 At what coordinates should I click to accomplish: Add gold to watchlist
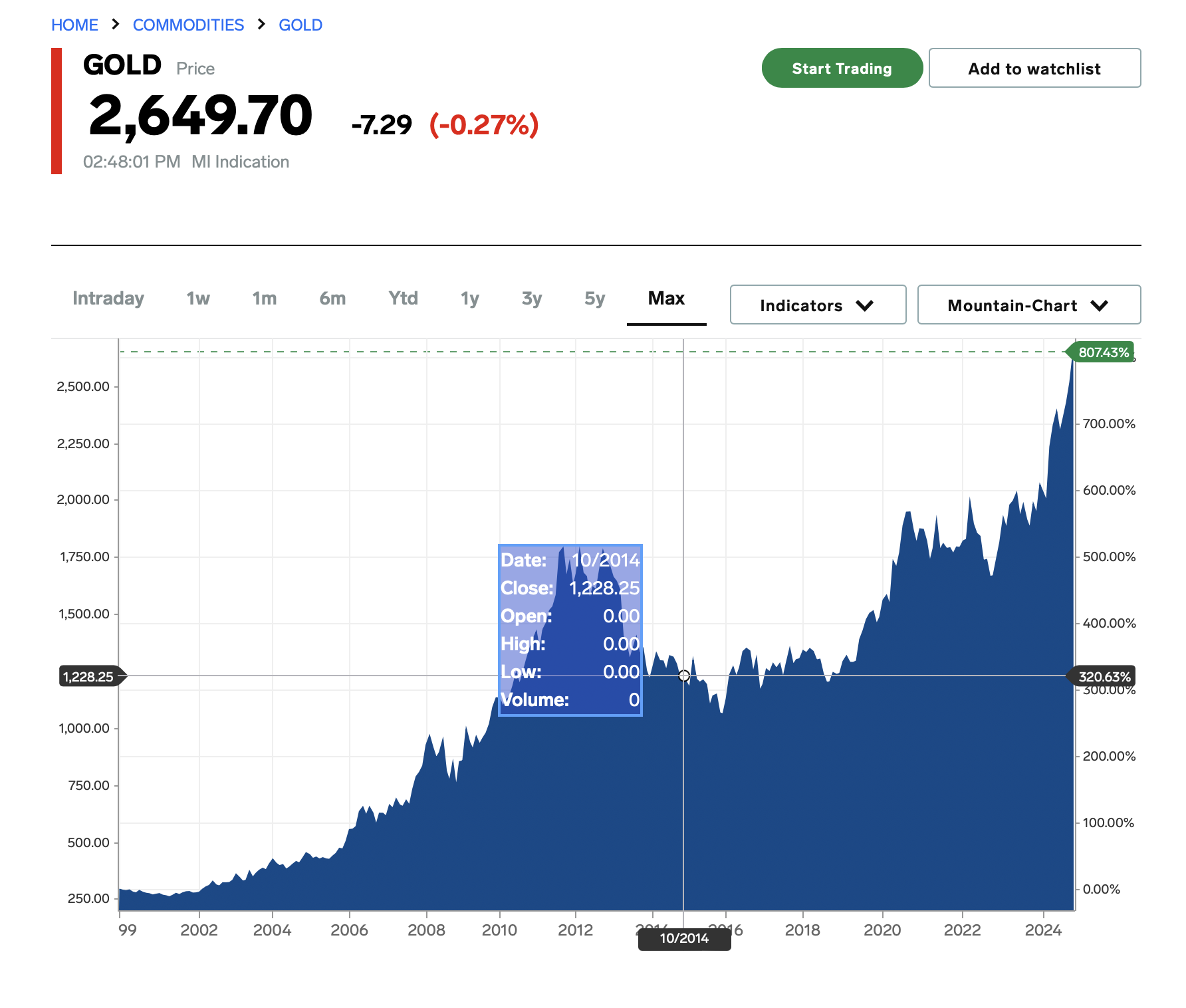coord(1034,68)
